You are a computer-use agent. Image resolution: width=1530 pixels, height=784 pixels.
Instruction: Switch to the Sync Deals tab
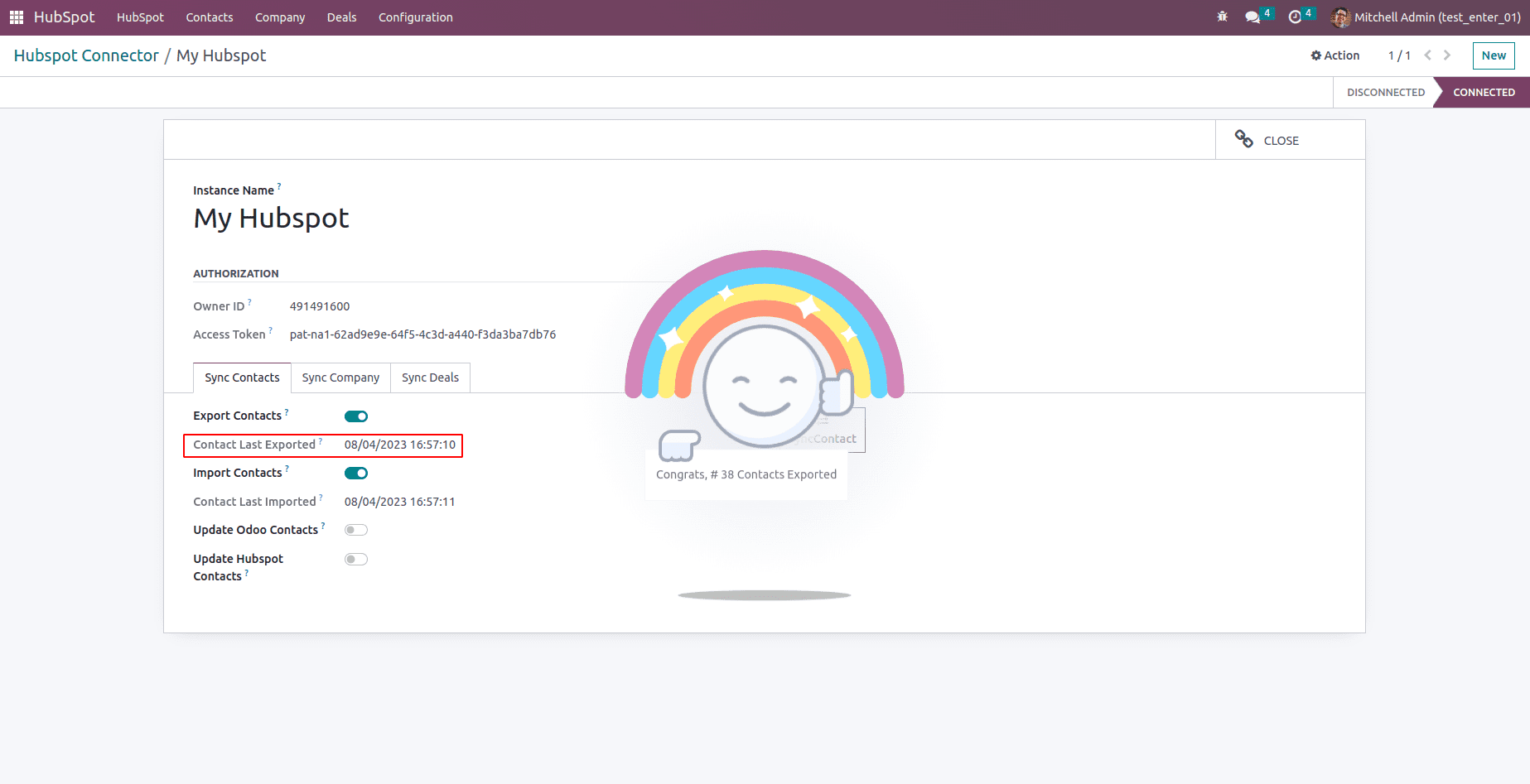pyautogui.click(x=430, y=378)
